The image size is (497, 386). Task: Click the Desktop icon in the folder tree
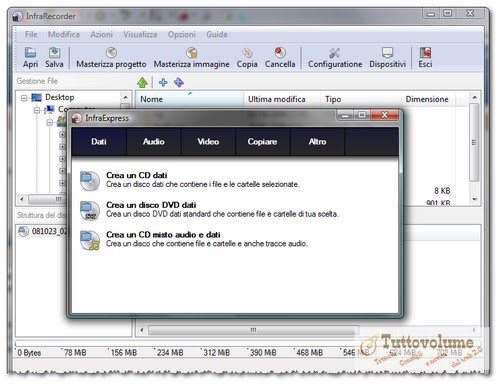(x=36, y=97)
